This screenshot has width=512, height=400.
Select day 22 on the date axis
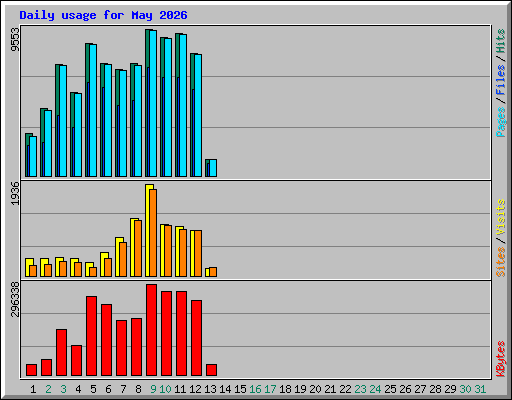point(345,389)
